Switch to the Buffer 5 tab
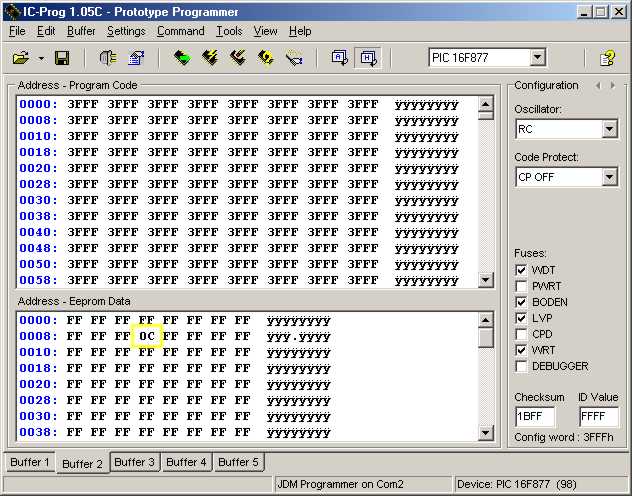Image resolution: width=632 pixels, height=496 pixels. pyautogui.click(x=238, y=462)
